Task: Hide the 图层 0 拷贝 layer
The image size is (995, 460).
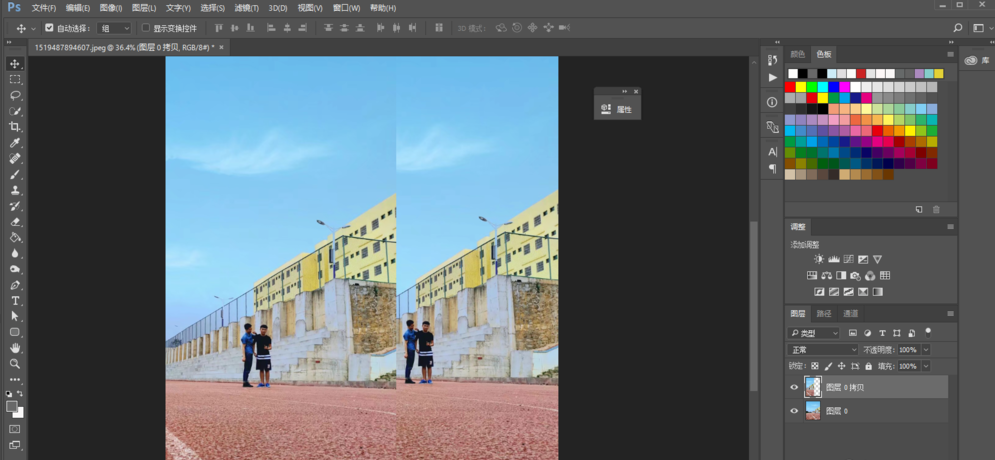Action: (x=794, y=387)
